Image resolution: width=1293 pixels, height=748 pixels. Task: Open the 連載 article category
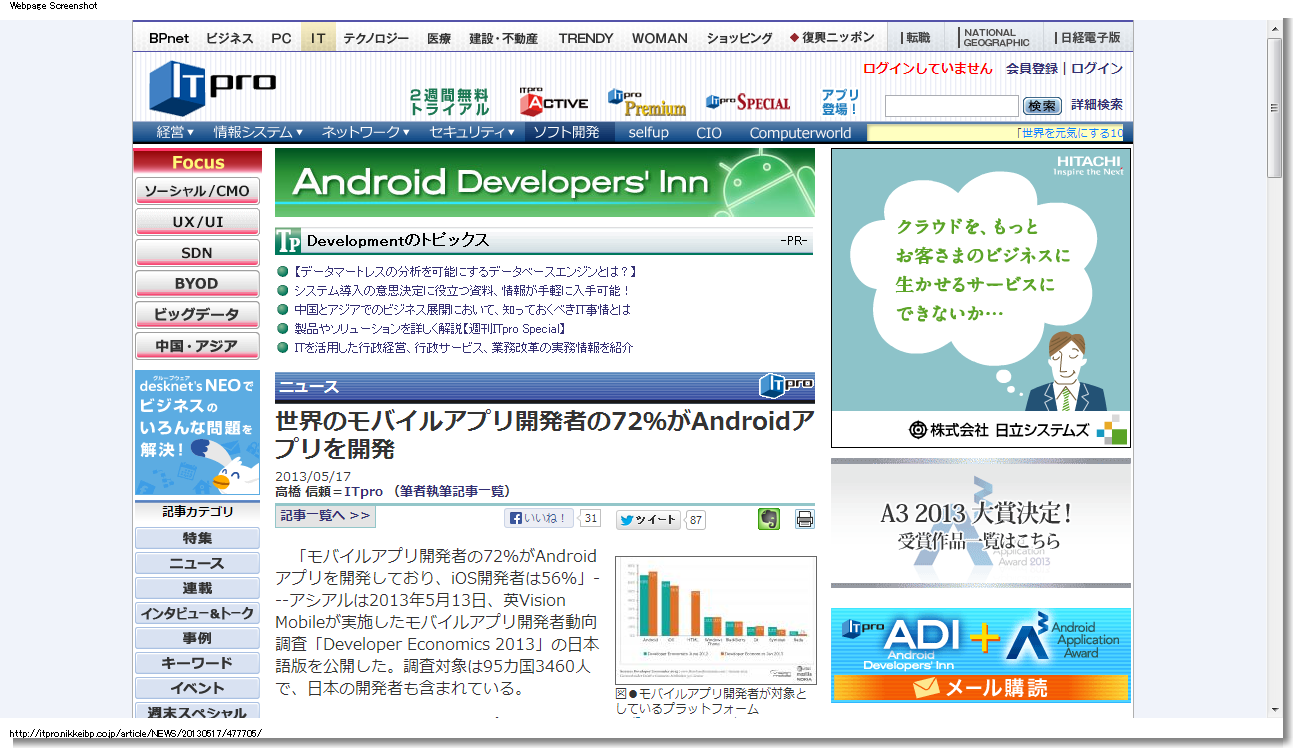click(197, 588)
